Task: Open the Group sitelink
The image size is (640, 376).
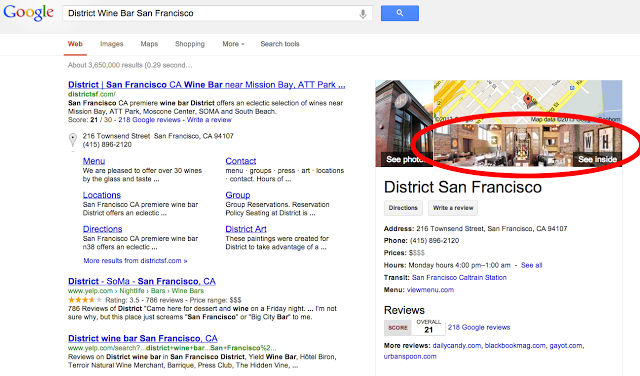Action: 238,195
